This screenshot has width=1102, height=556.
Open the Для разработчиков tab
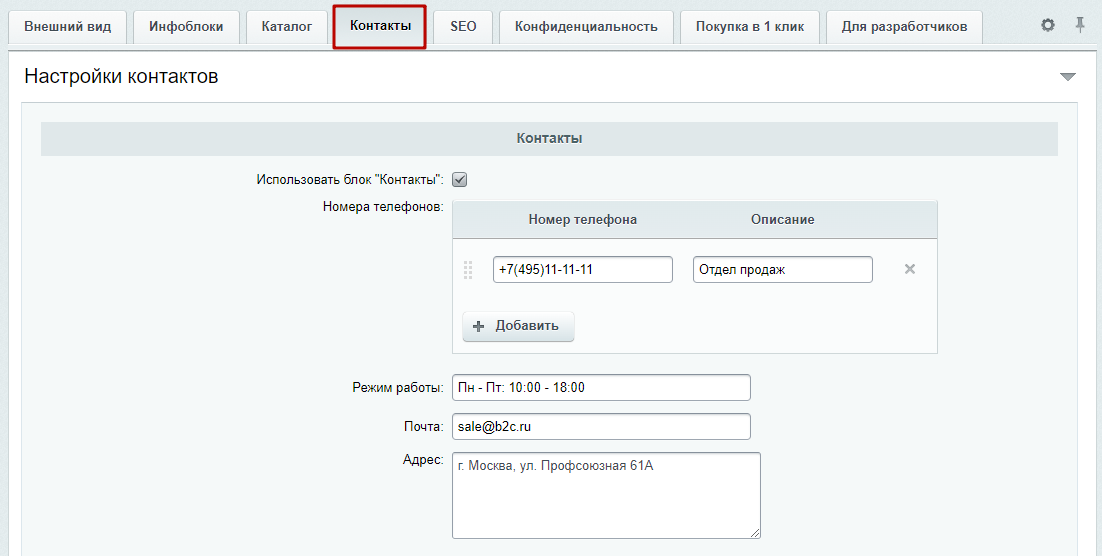point(905,27)
